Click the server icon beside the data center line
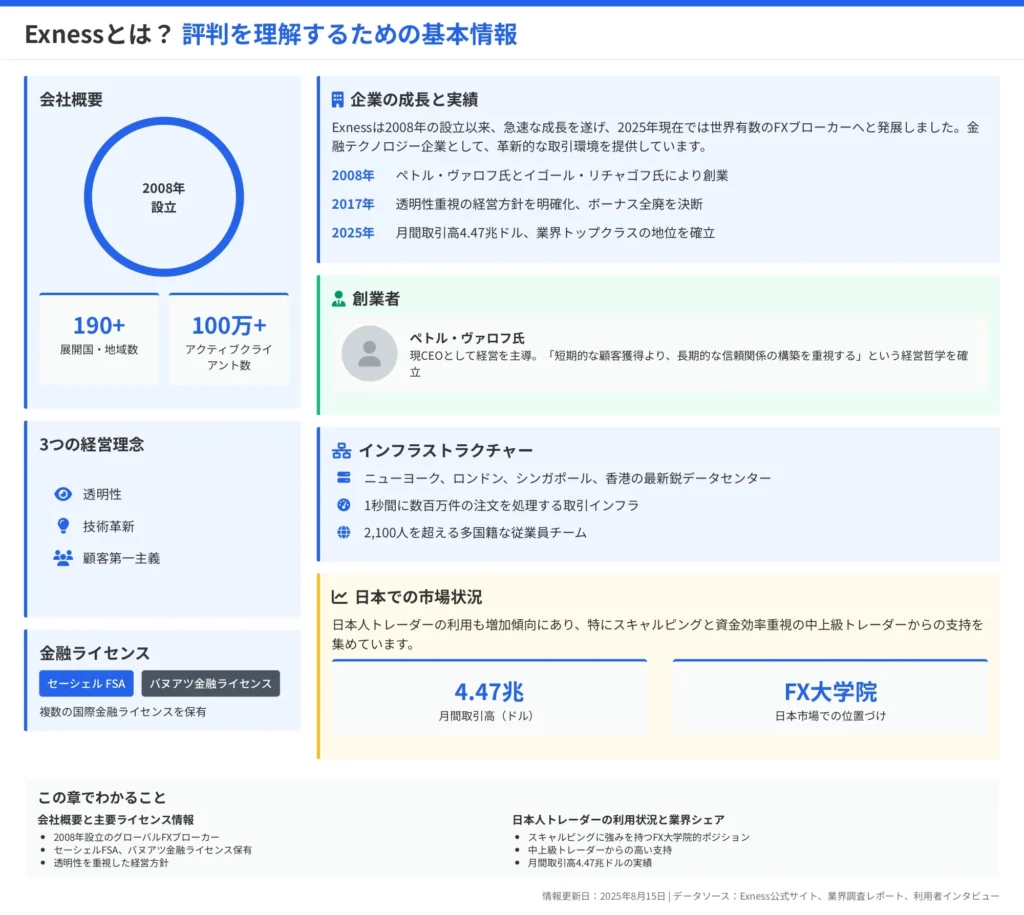The image size is (1024, 915). point(344,477)
